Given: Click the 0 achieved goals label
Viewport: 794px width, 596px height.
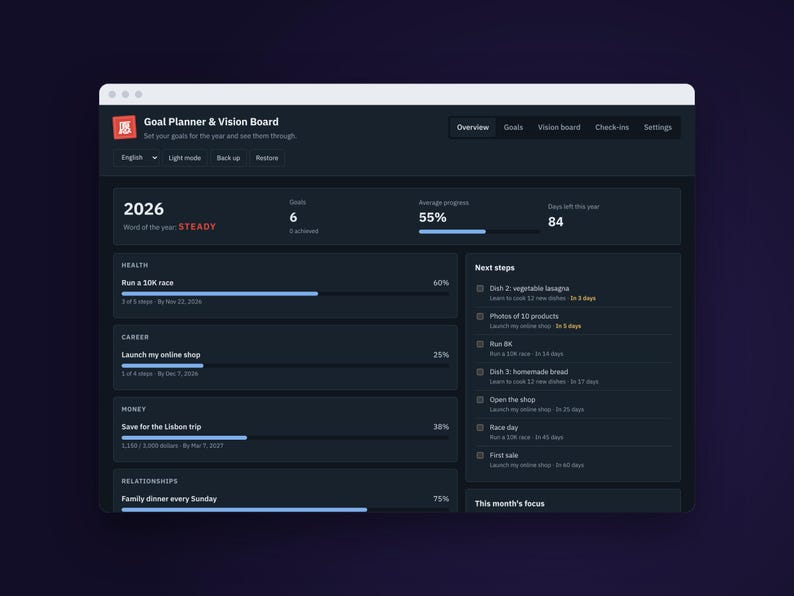Looking at the screenshot, I should tap(304, 231).
